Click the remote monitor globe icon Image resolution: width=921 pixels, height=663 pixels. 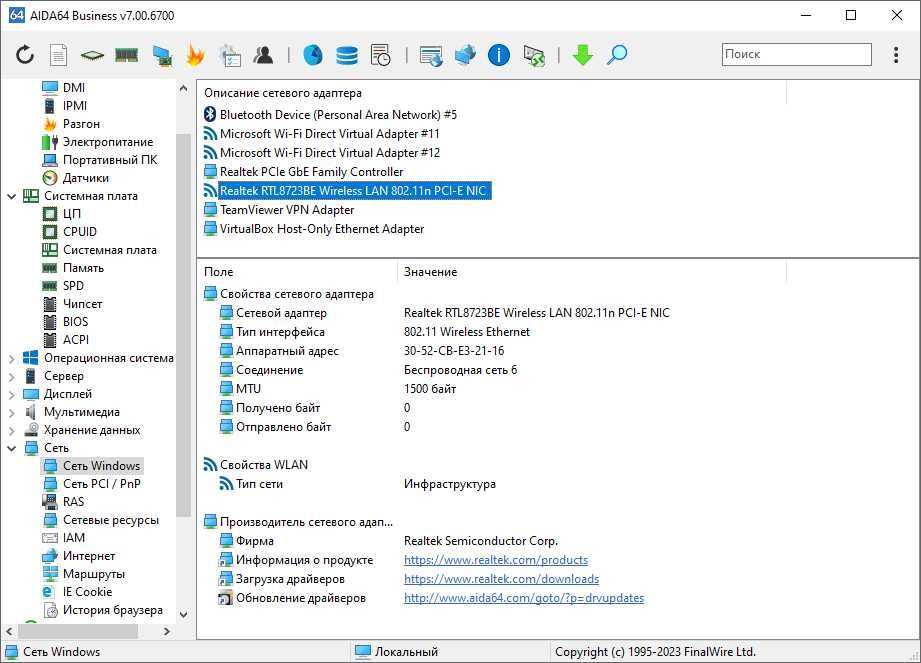(431, 56)
